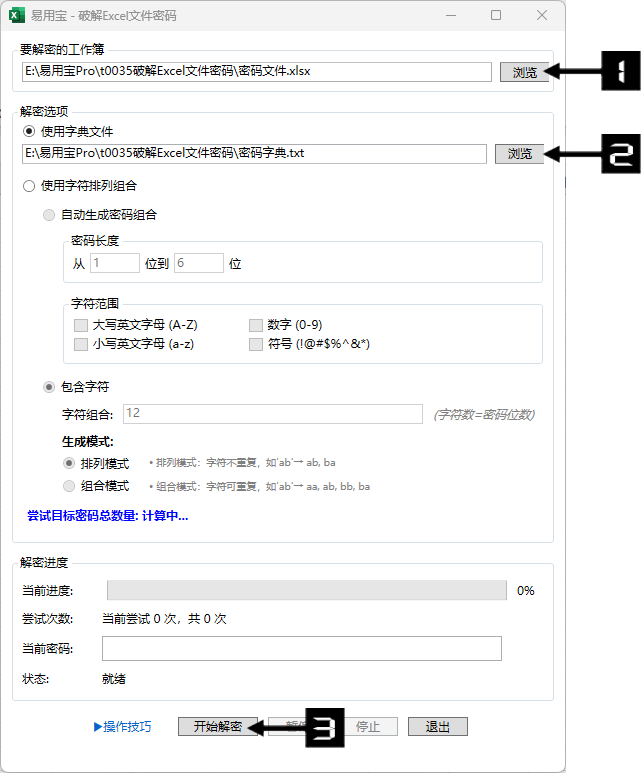
Task: Choose 自动生成密码组合 radio button
Action: point(49,215)
